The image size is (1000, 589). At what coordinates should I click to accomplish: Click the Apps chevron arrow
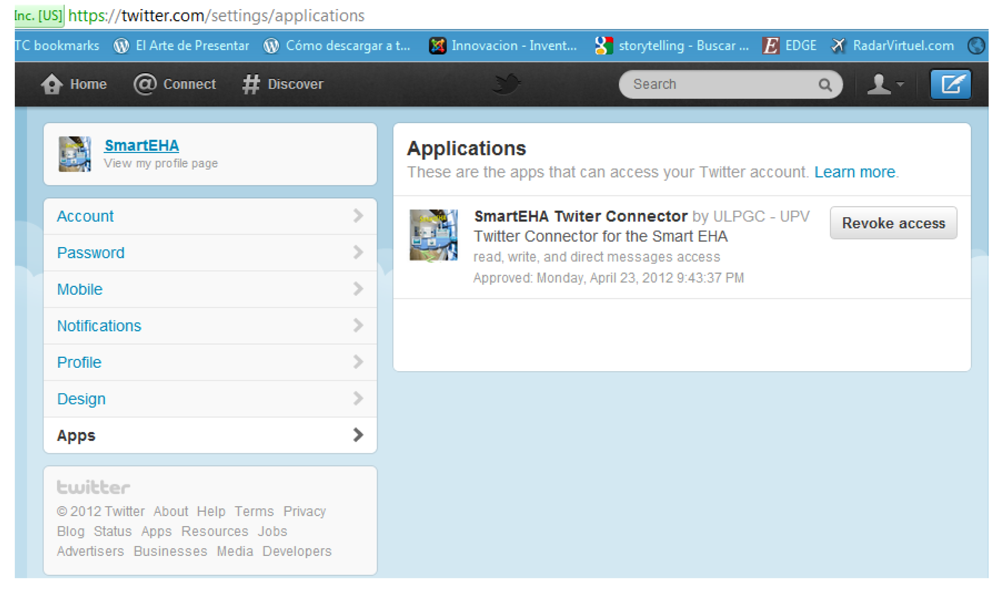pyautogui.click(x=358, y=435)
